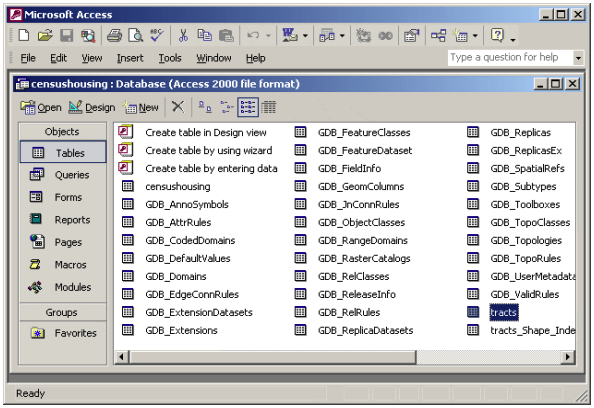Open the Edit menu
The height and width of the screenshot is (408, 594).
[58, 58]
